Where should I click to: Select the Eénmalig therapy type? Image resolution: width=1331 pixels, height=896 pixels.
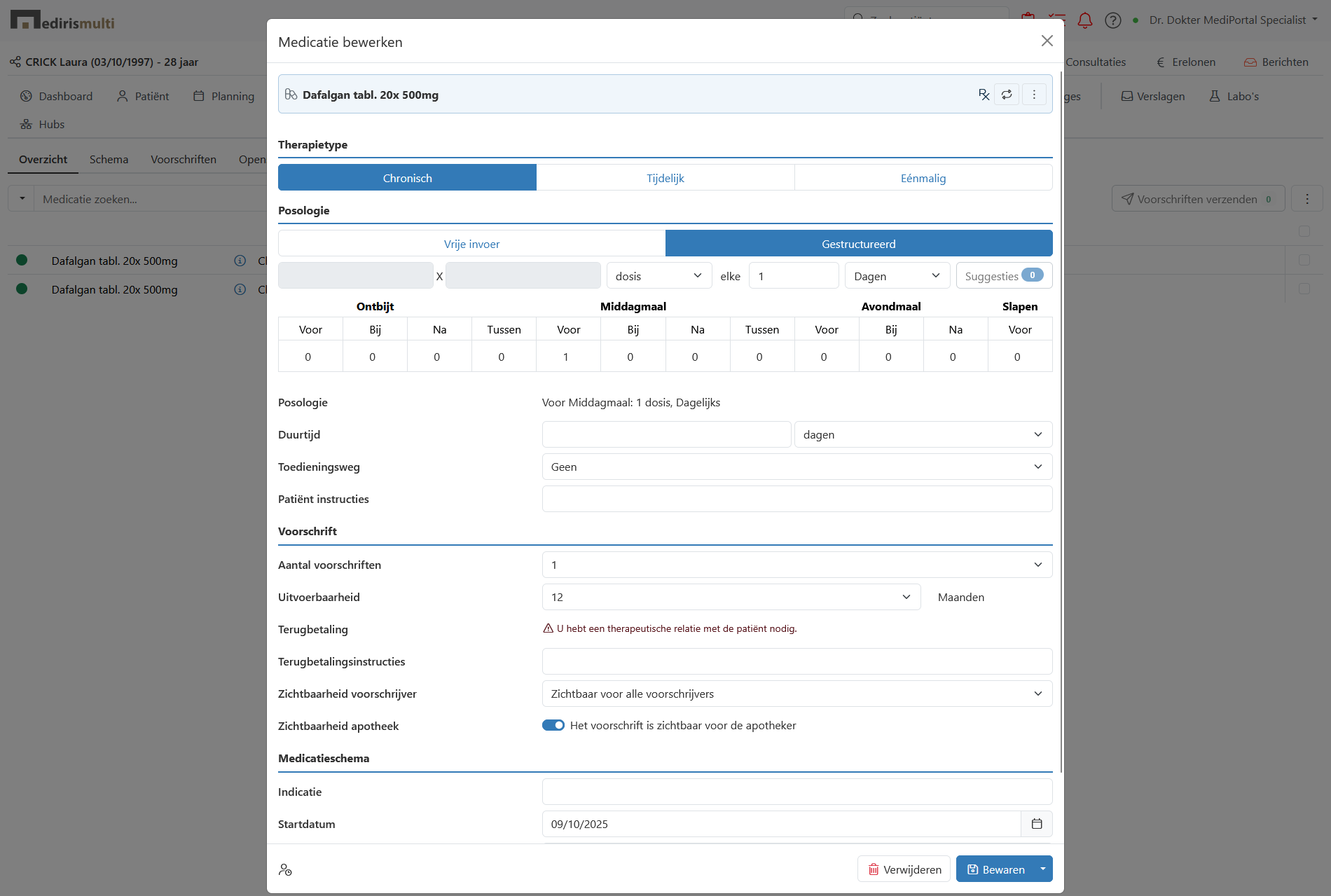click(x=923, y=178)
